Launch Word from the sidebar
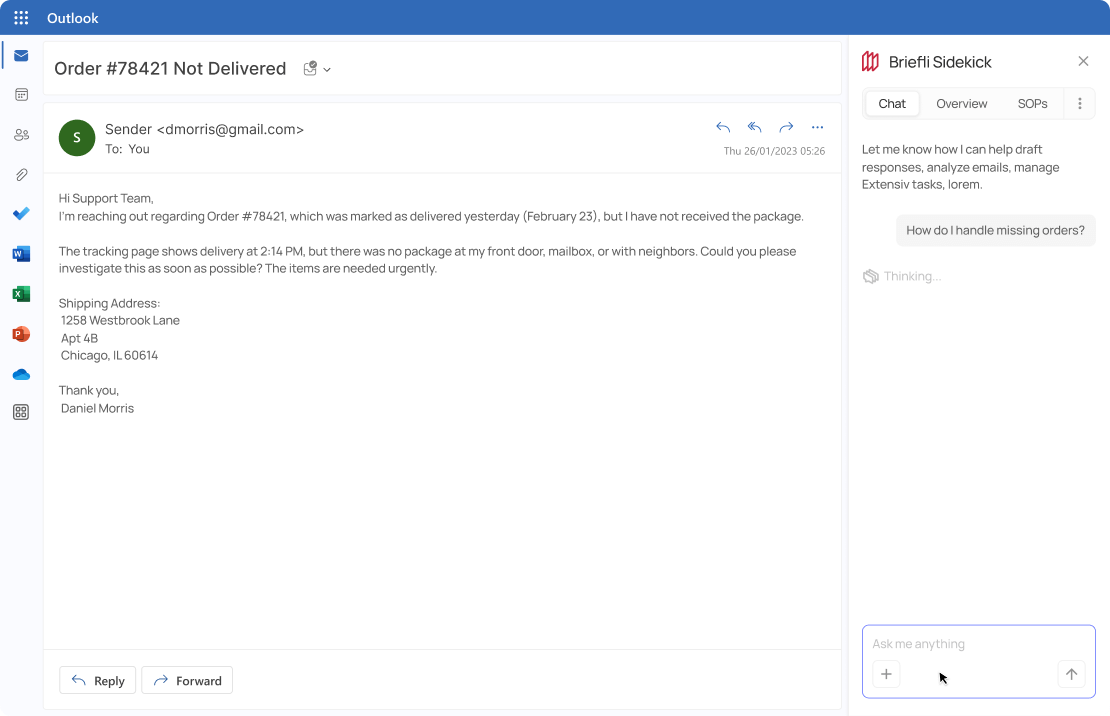The width and height of the screenshot is (1110, 716). pos(21,254)
